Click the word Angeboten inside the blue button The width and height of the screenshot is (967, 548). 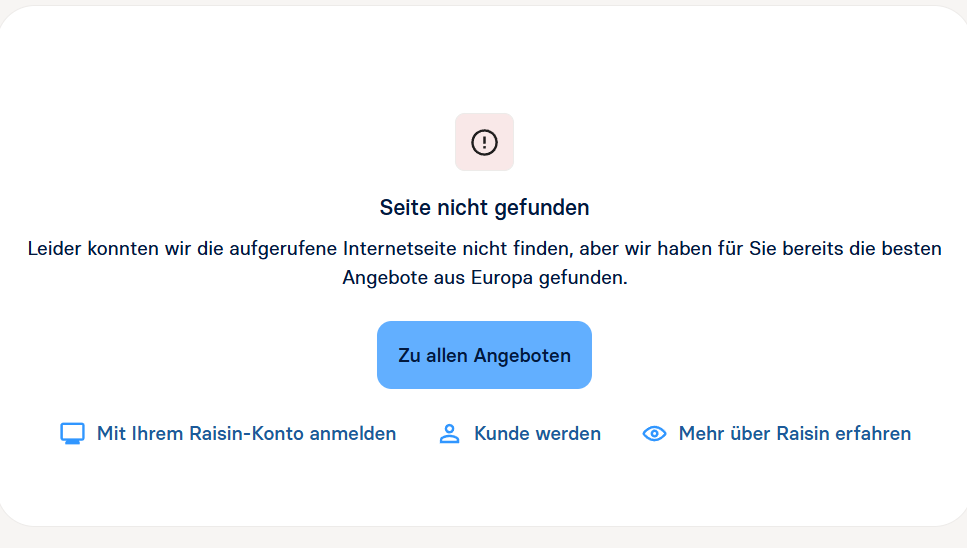tap(522, 356)
